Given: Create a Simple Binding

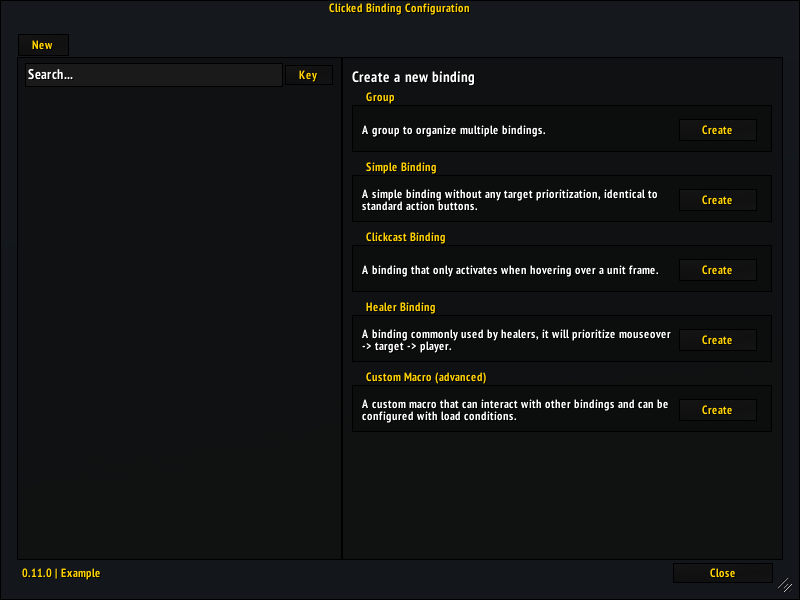Looking at the screenshot, I should (717, 200).
